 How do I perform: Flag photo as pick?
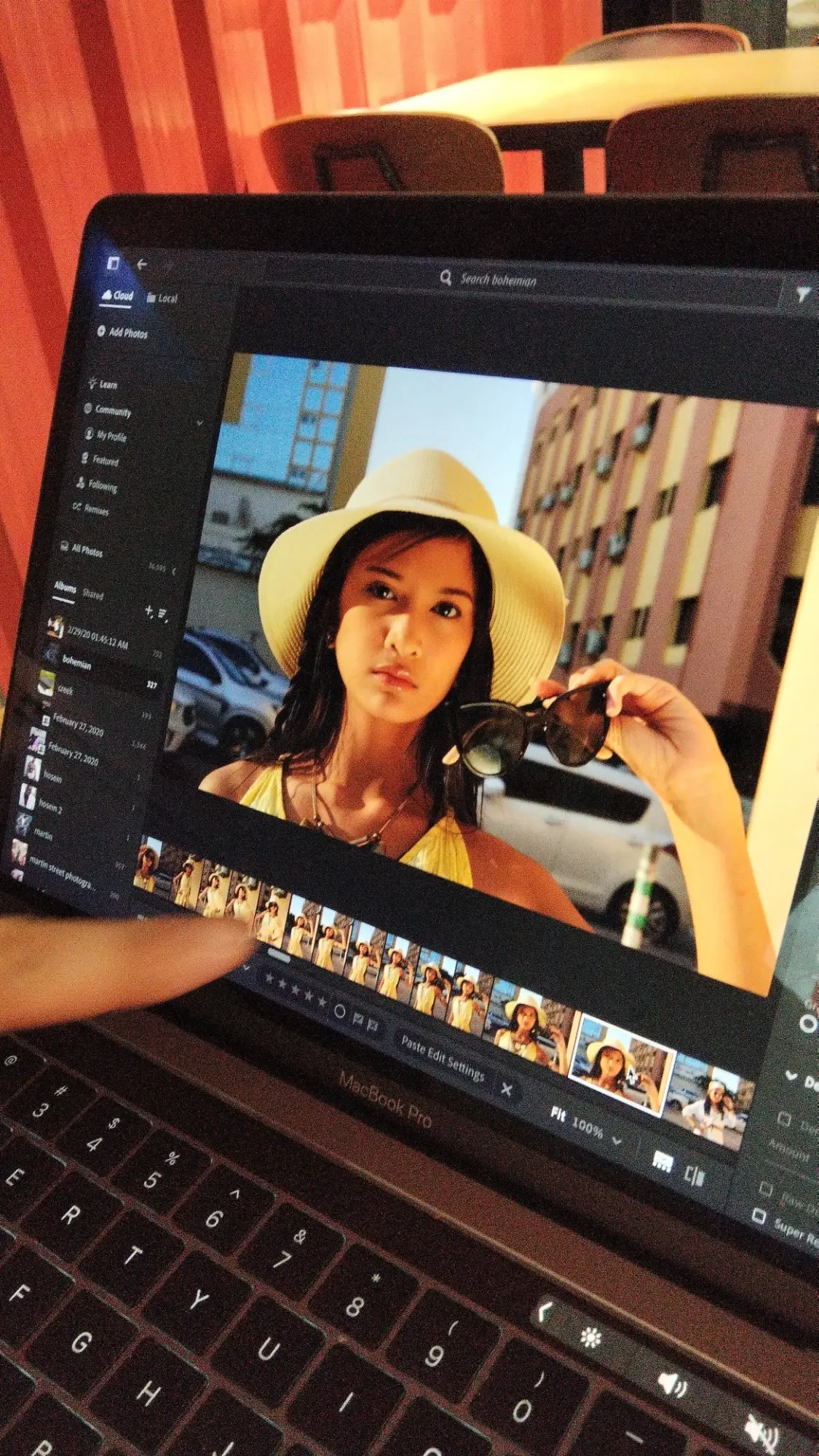click(358, 1018)
